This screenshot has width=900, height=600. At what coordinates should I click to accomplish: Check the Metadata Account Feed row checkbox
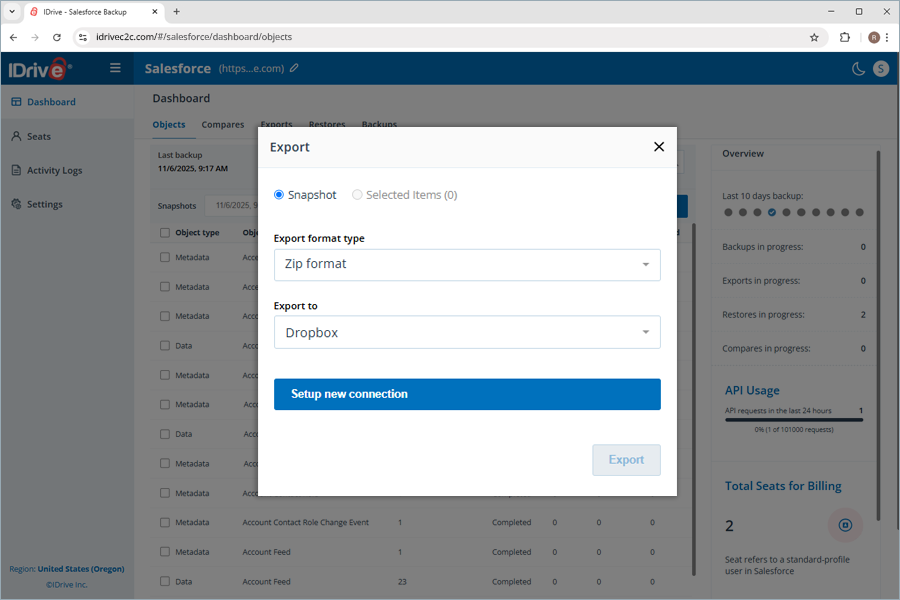click(x=165, y=552)
